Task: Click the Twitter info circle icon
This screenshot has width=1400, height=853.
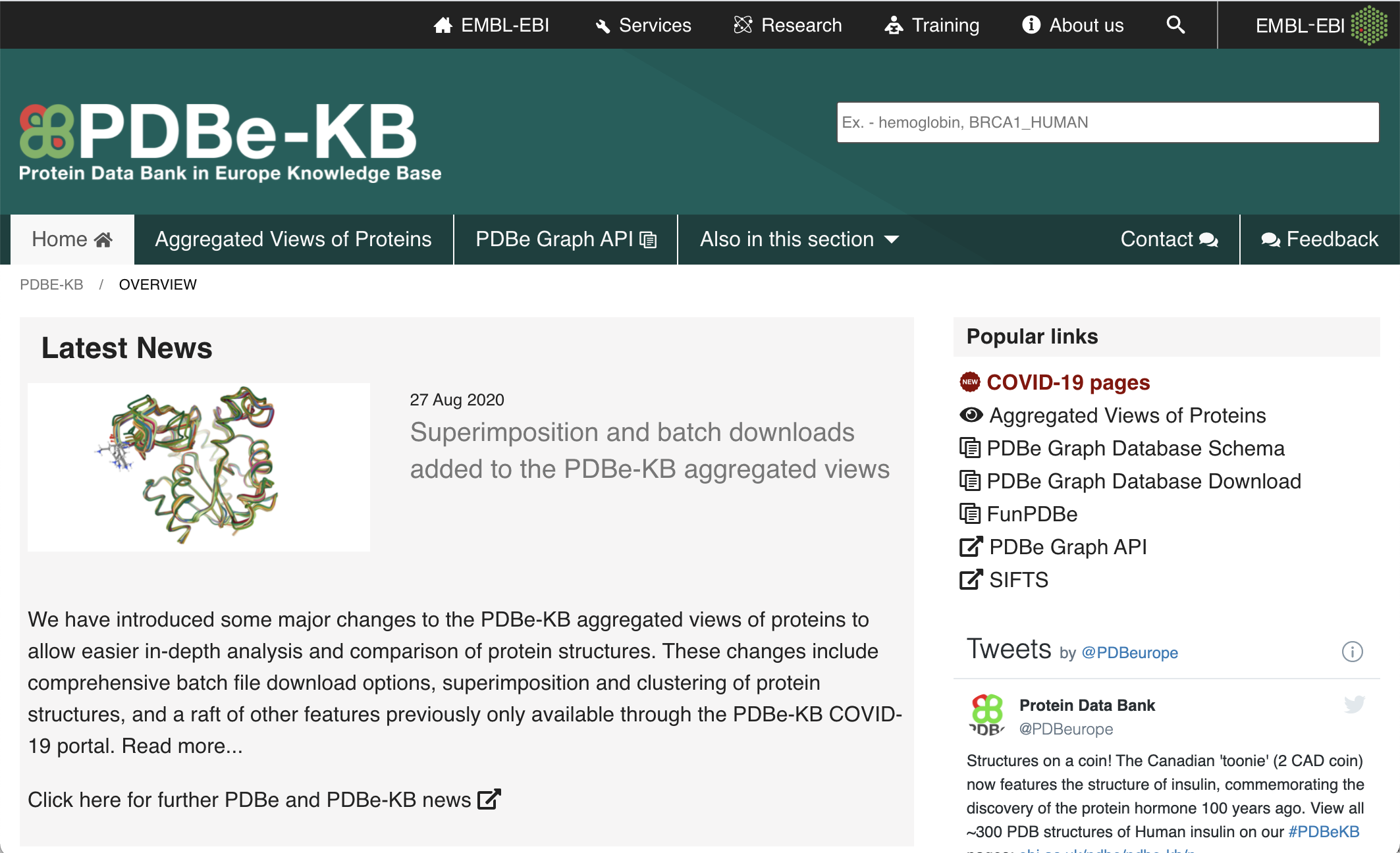Action: [x=1353, y=652]
